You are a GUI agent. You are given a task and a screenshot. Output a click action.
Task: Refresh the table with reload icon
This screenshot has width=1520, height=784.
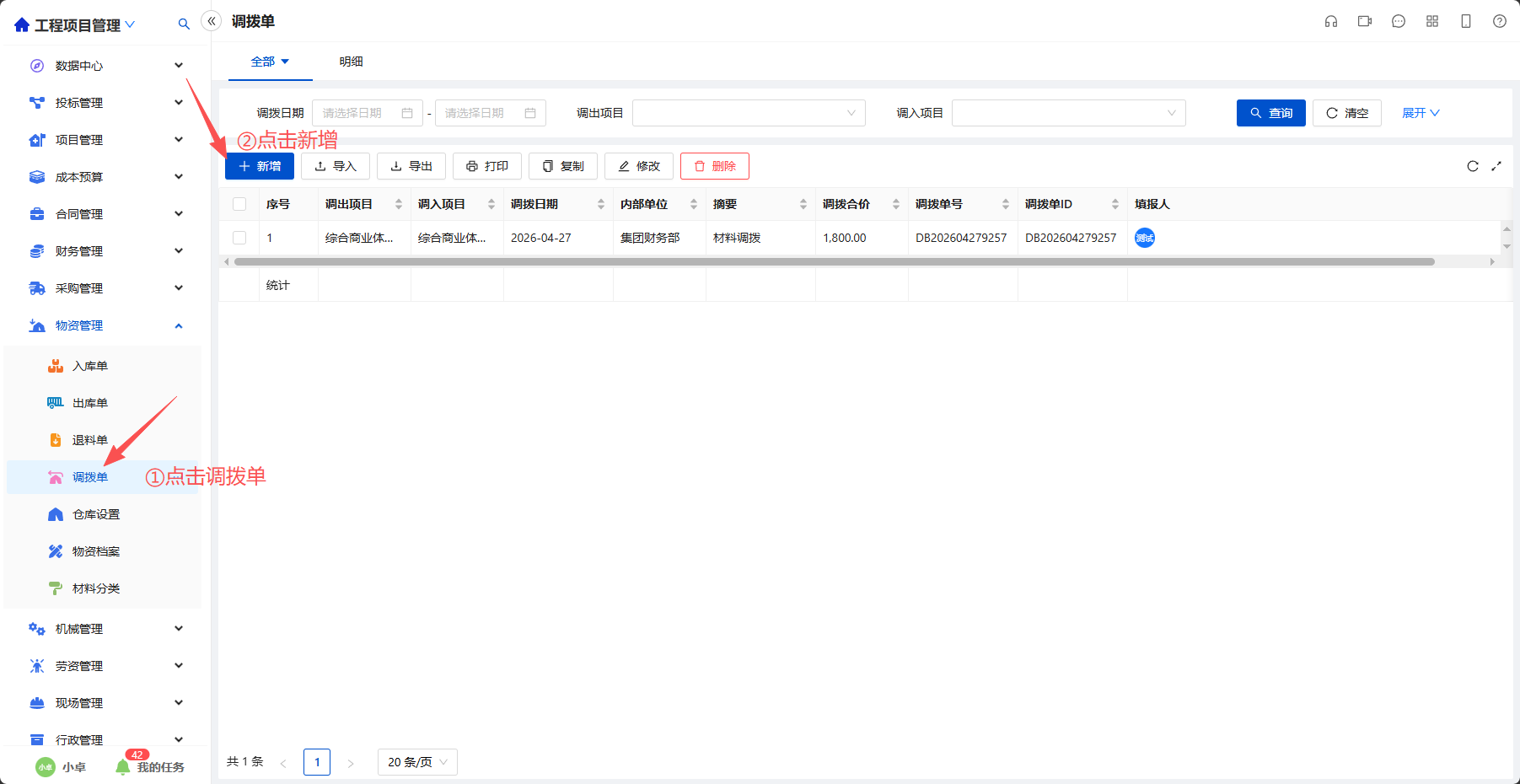(1473, 166)
